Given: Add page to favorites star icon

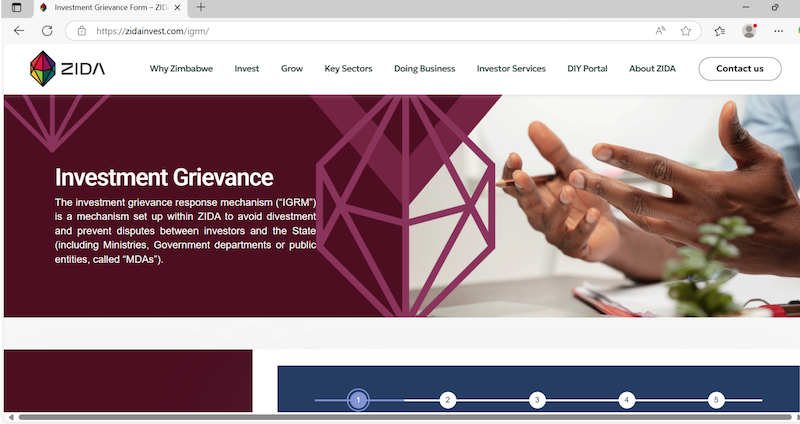Looking at the screenshot, I should 686,31.
